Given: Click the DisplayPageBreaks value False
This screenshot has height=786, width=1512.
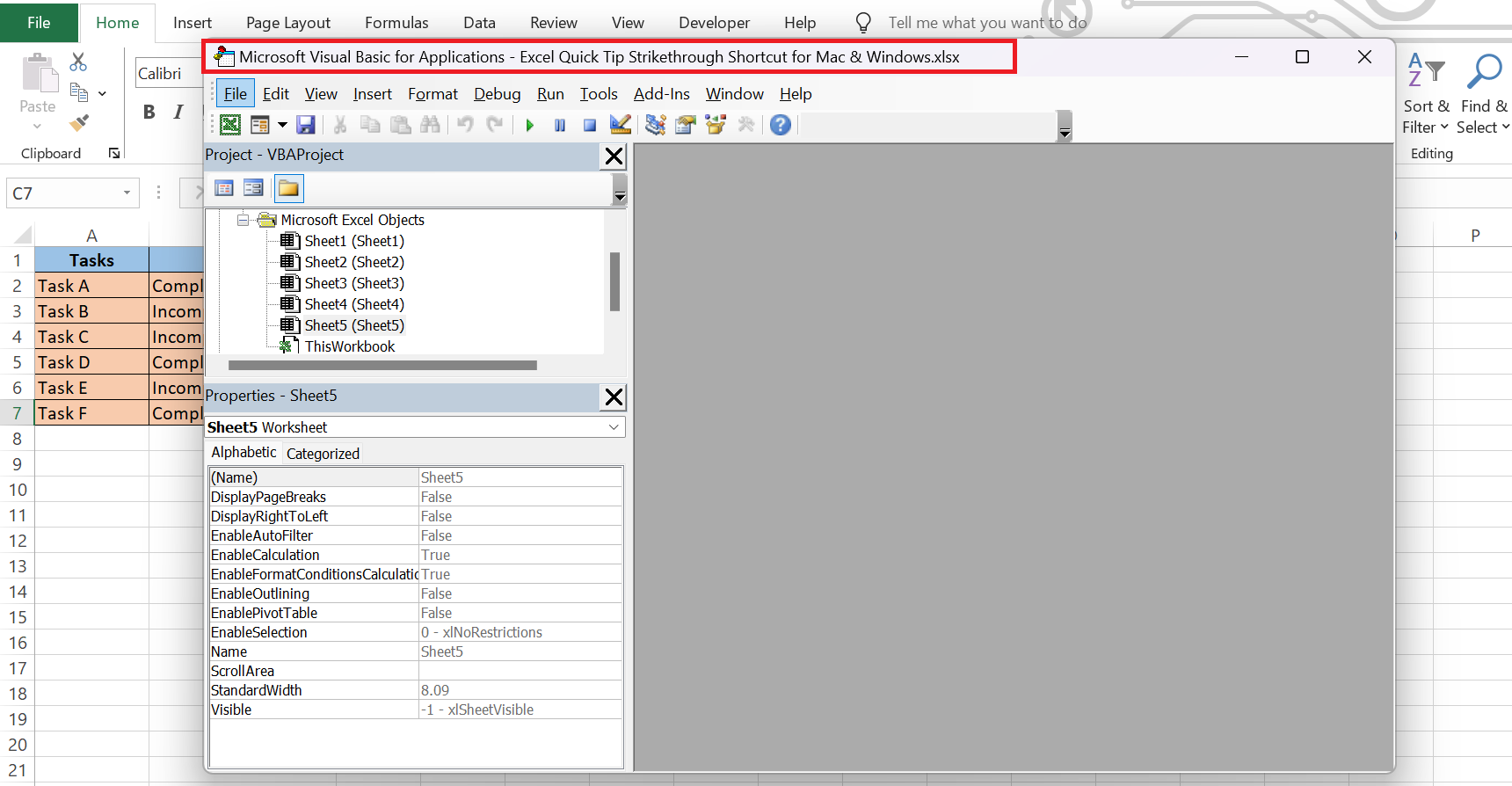Looking at the screenshot, I should [520, 497].
